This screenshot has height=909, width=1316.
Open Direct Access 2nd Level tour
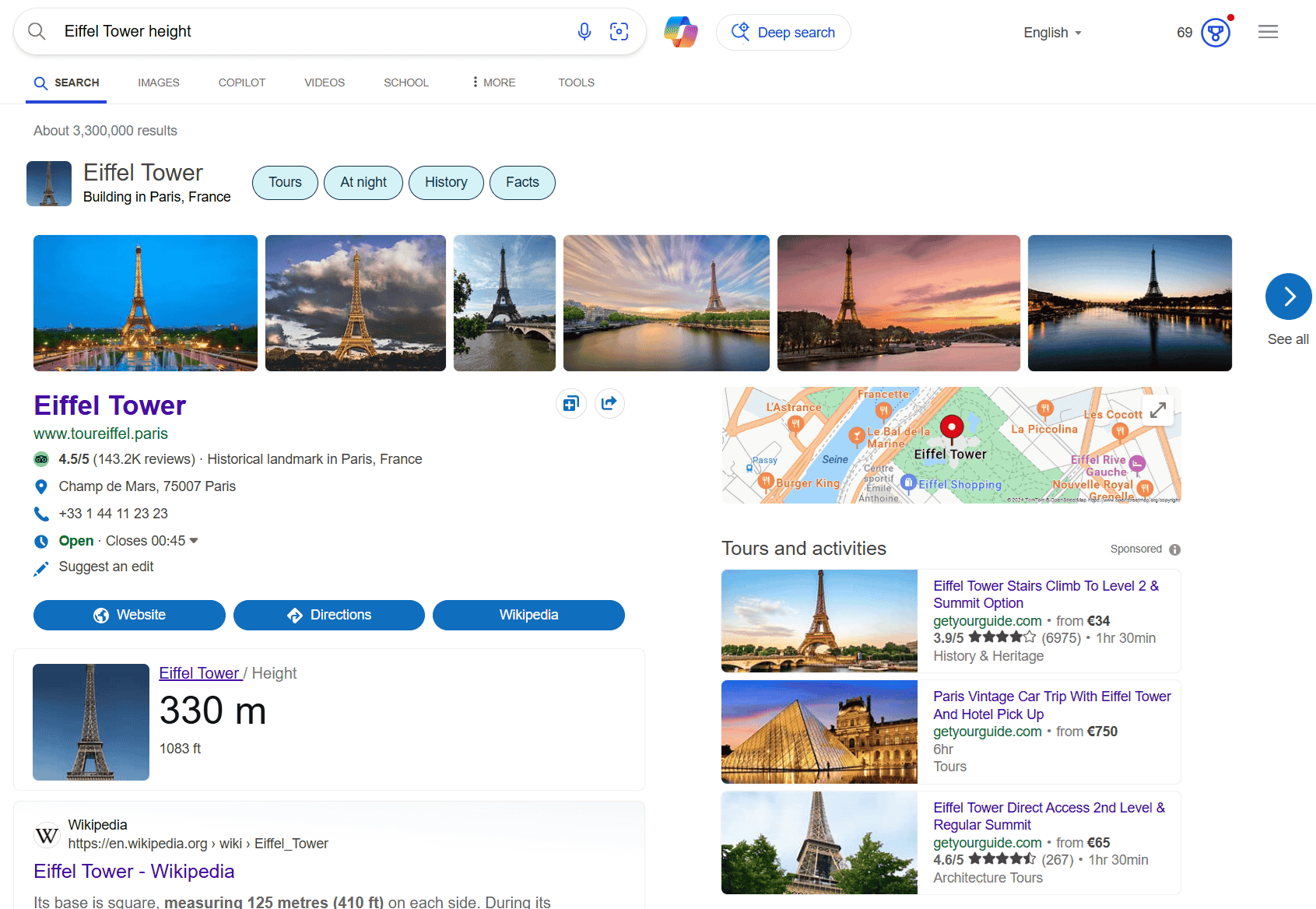pyautogui.click(x=1049, y=816)
